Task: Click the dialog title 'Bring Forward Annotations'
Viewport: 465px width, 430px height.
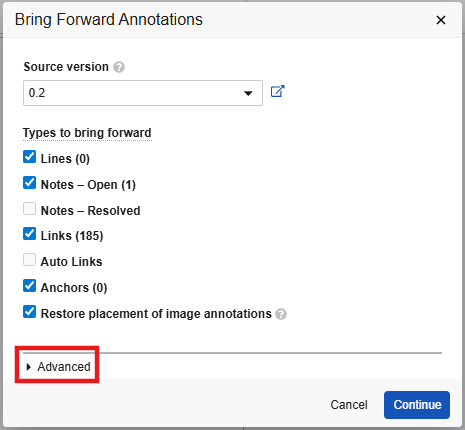Action: pyautogui.click(x=109, y=20)
